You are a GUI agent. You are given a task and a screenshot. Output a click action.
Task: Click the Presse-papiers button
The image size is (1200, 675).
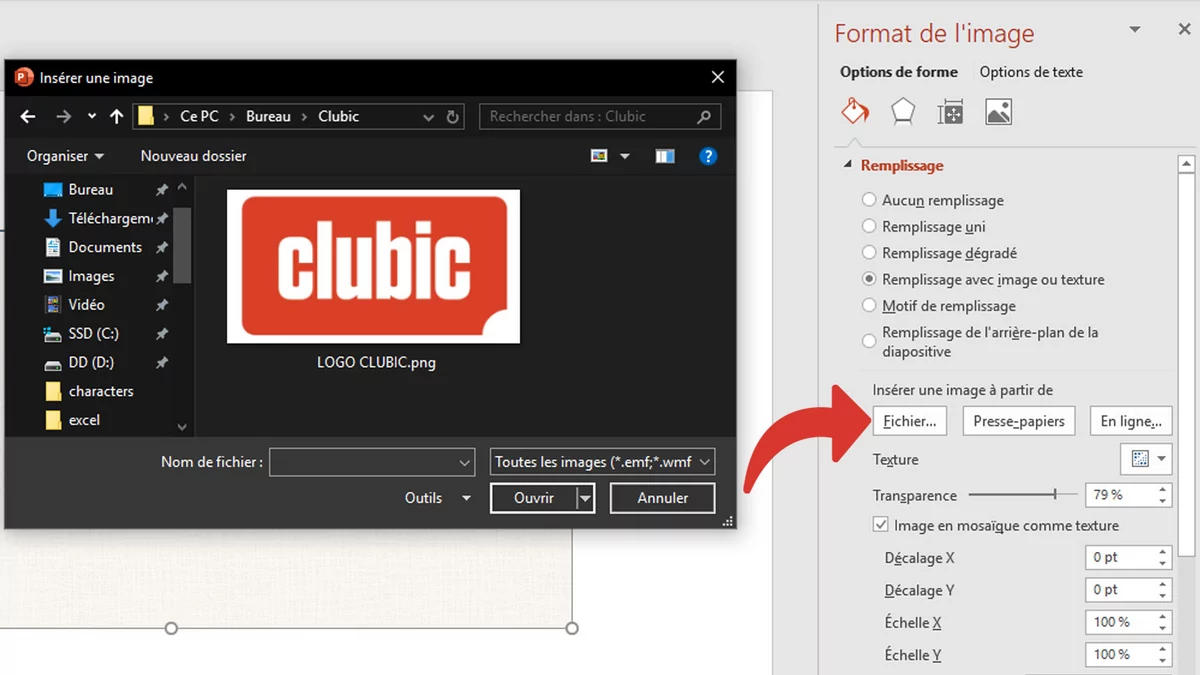[x=1019, y=421]
